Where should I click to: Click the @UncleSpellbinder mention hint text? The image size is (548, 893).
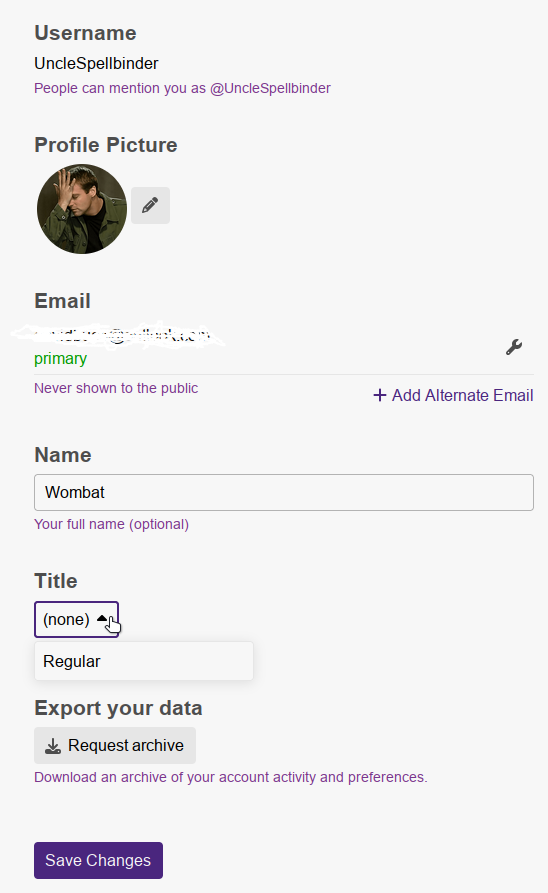click(x=270, y=88)
